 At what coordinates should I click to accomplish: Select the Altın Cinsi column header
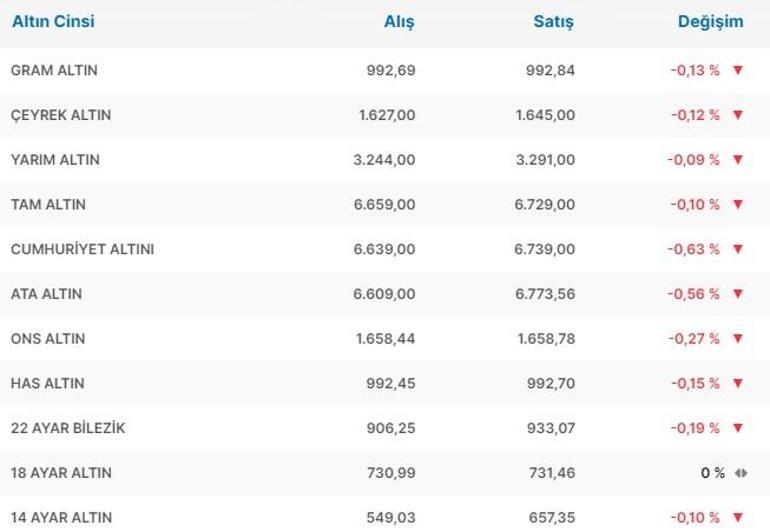click(x=53, y=21)
